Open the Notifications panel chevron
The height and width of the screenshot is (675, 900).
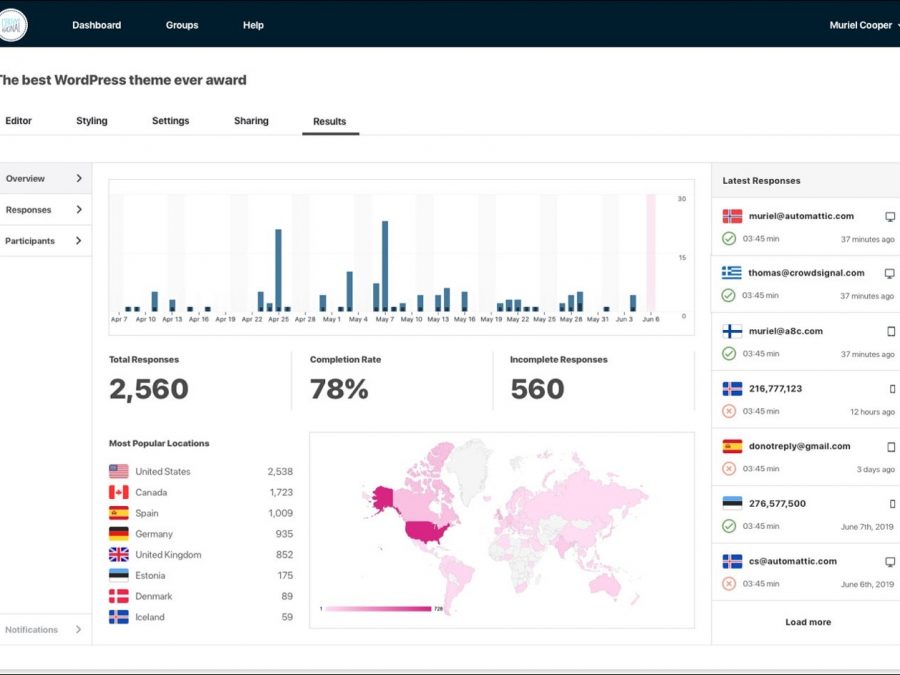pyautogui.click(x=79, y=630)
